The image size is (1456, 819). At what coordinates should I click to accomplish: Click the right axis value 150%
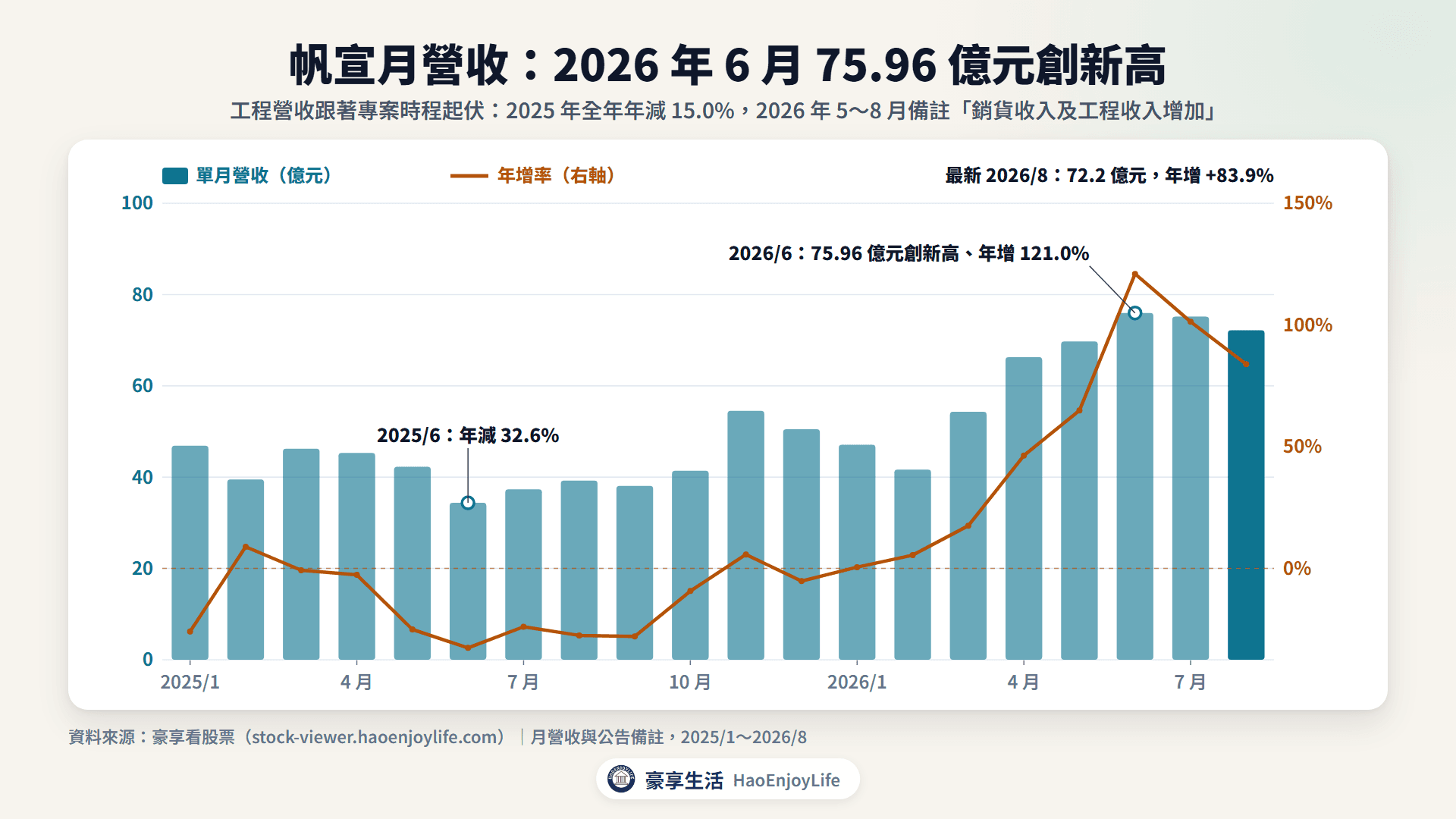(x=1307, y=203)
